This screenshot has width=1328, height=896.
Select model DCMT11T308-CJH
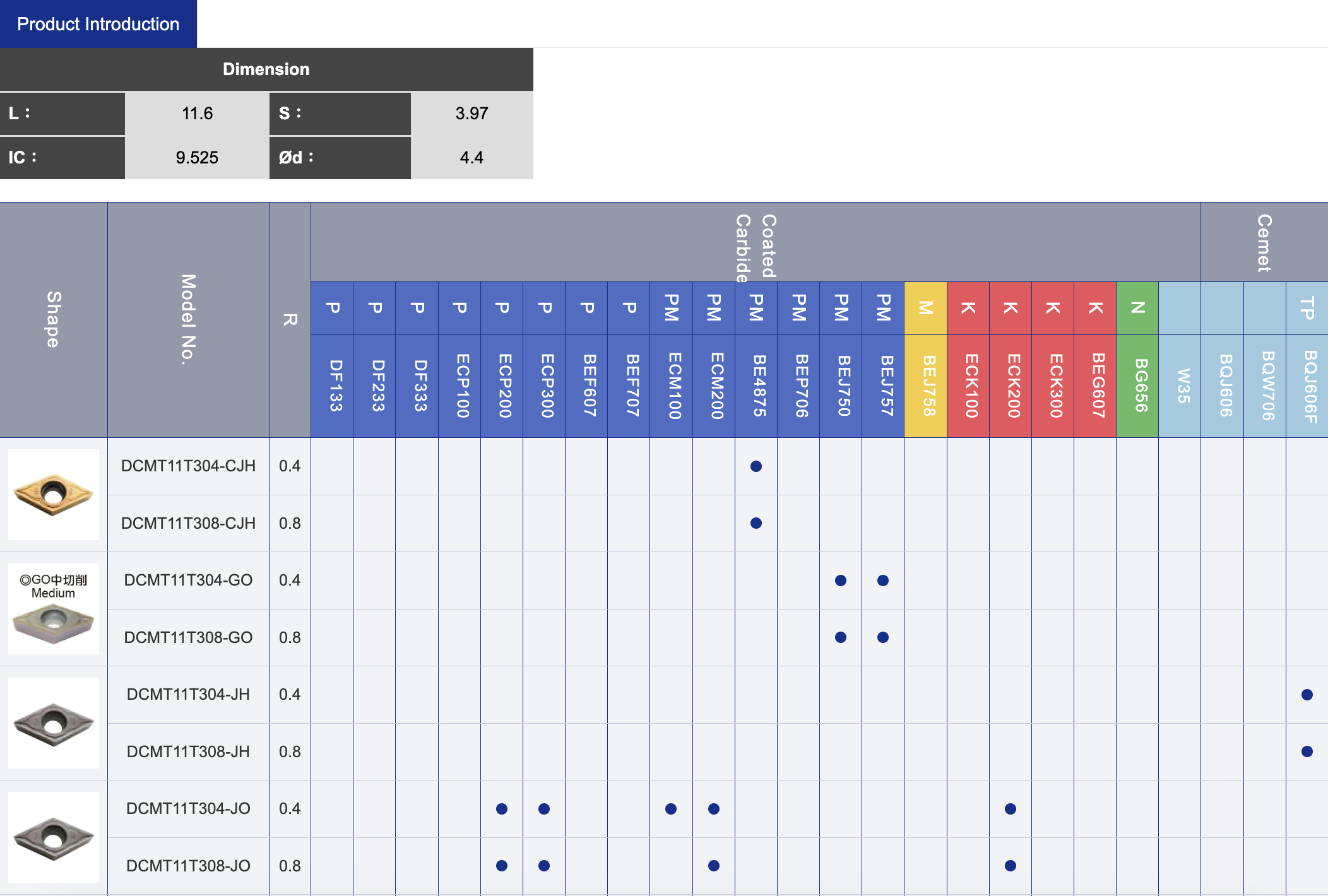click(188, 523)
